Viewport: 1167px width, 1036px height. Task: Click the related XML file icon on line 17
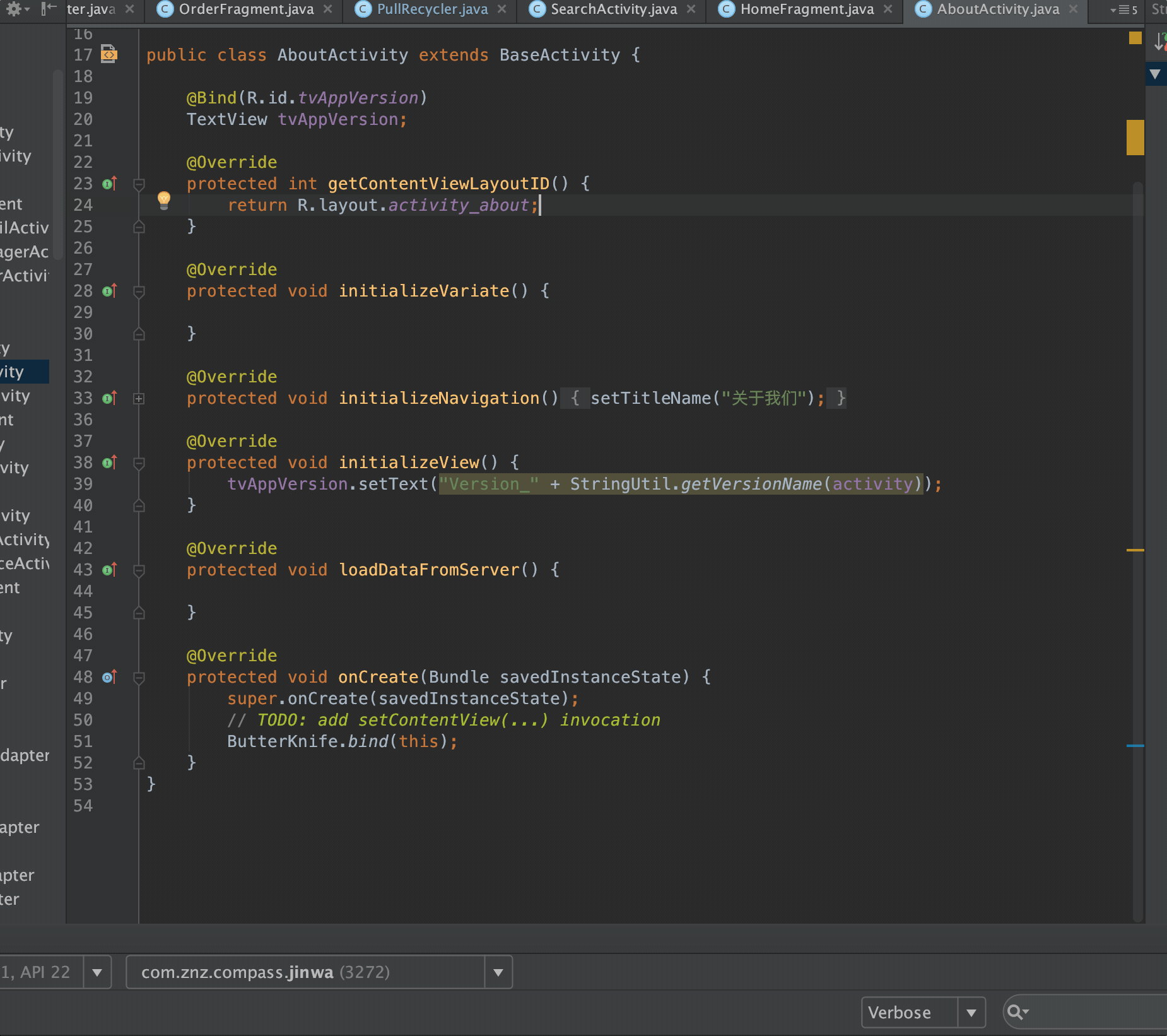(x=109, y=55)
